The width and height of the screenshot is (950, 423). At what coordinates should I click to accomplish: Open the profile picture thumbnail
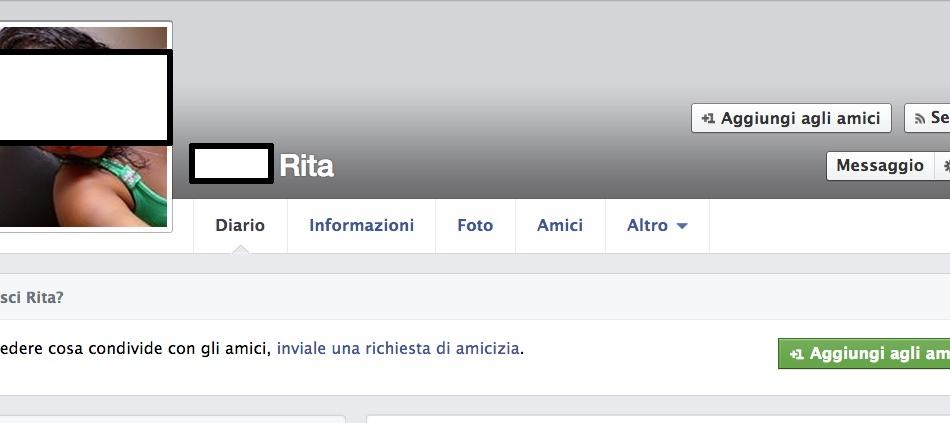84,127
